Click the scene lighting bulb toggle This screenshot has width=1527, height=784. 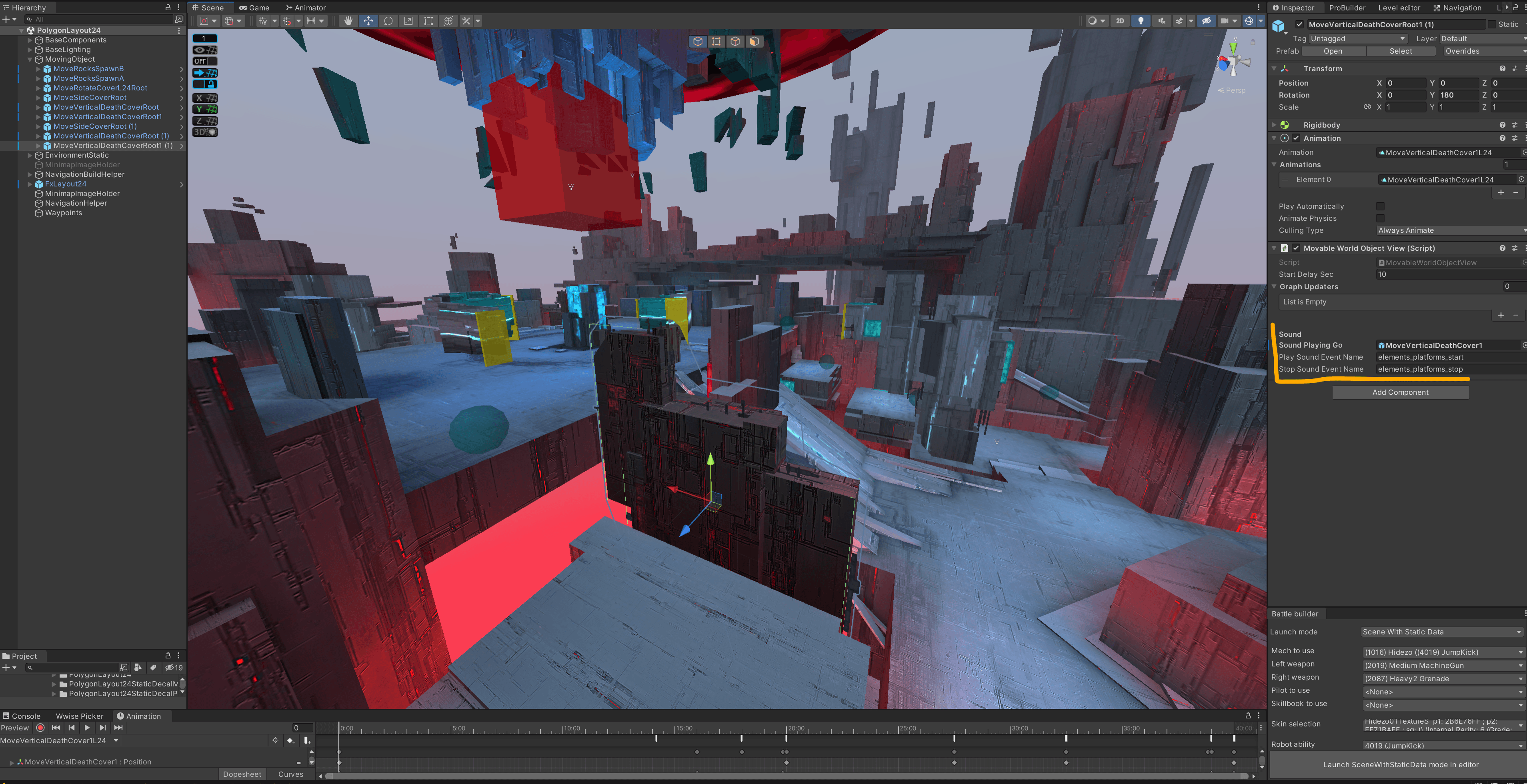pos(1141,21)
